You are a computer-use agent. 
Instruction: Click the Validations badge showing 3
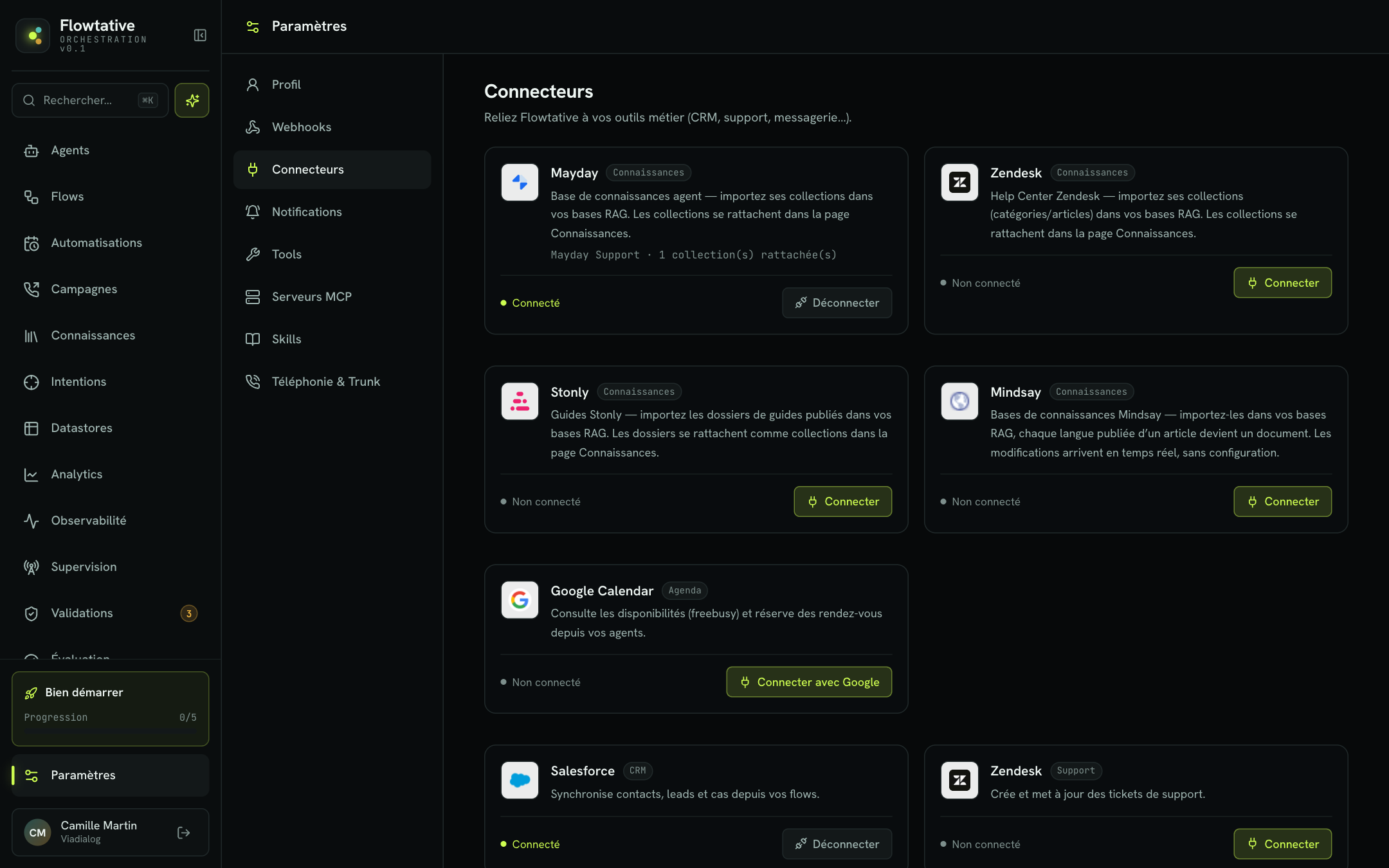tap(188, 613)
